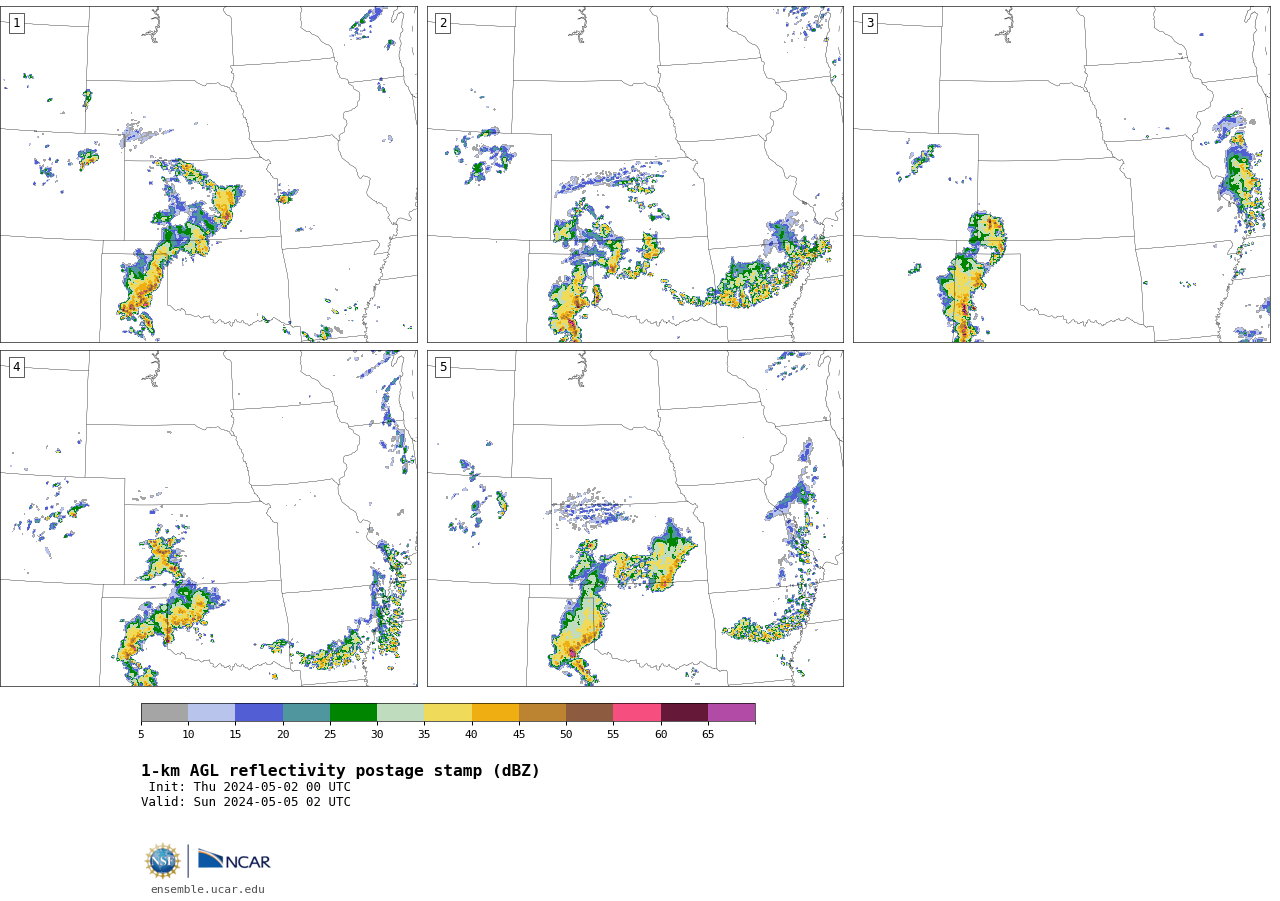The image size is (1280, 901).
Task: Click the teal 20-25 dBZ swatch
Action: tap(306, 713)
